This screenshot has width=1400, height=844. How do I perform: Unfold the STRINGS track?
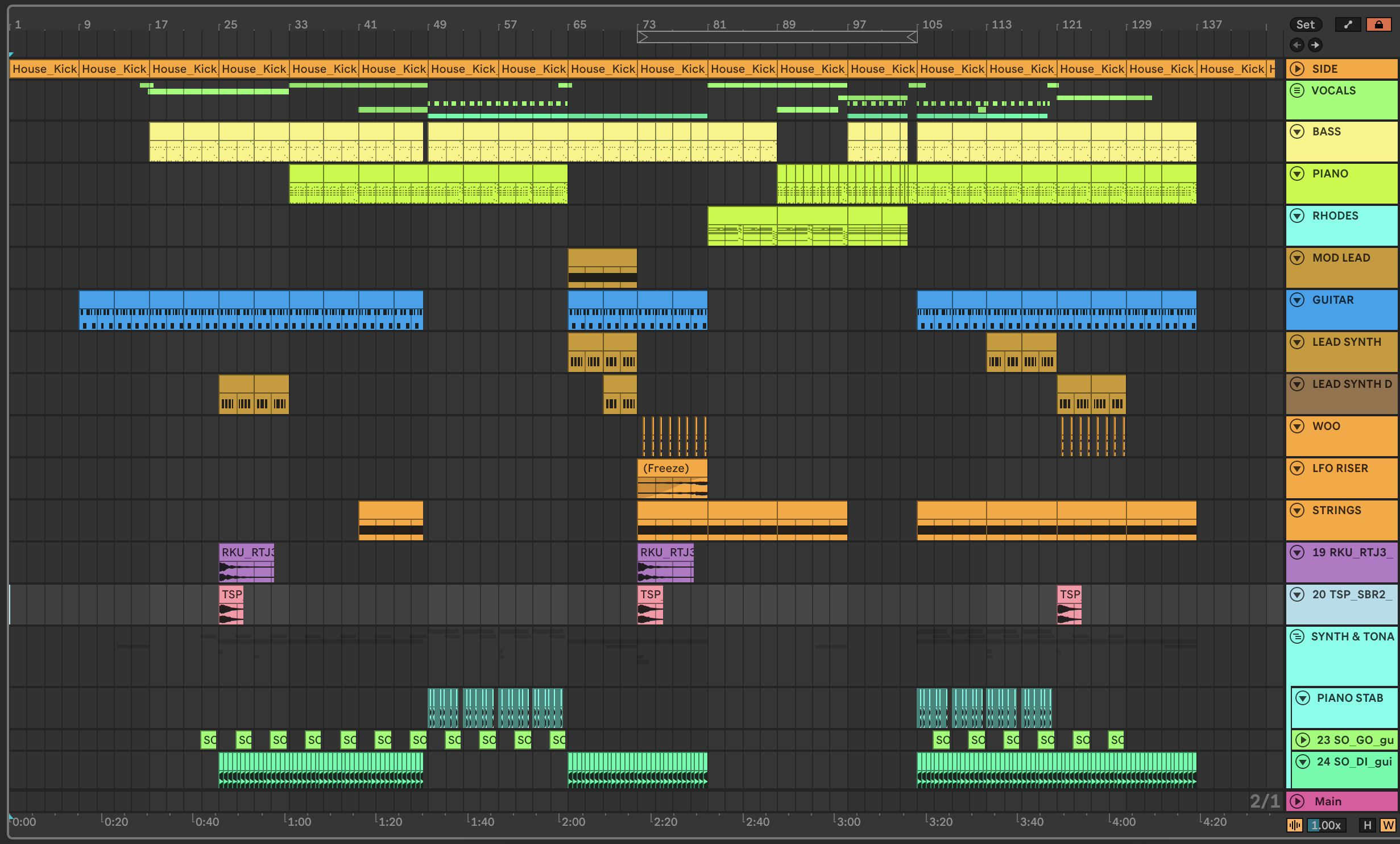tap(1297, 510)
